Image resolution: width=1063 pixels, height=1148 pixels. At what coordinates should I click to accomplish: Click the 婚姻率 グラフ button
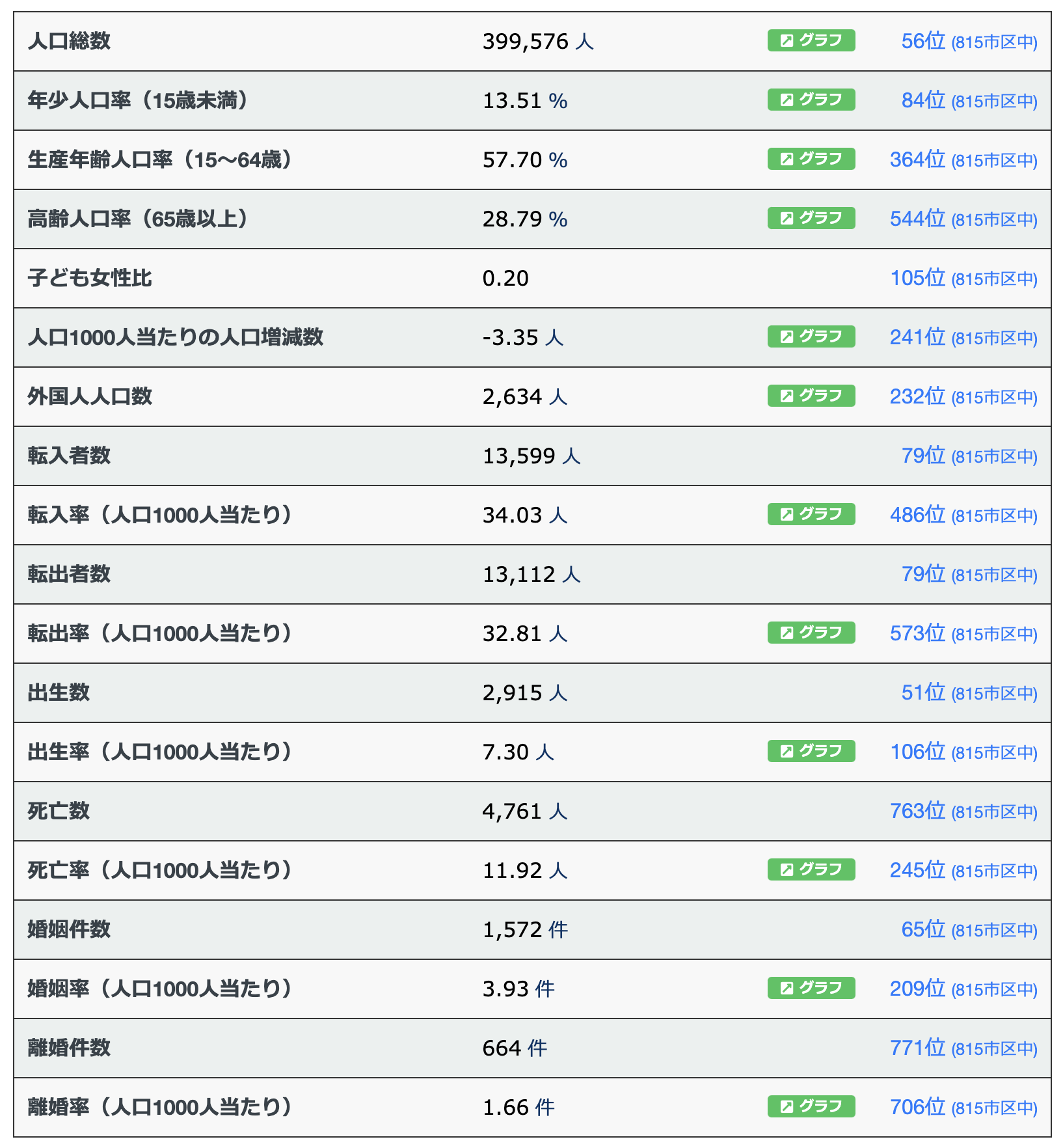click(x=811, y=989)
